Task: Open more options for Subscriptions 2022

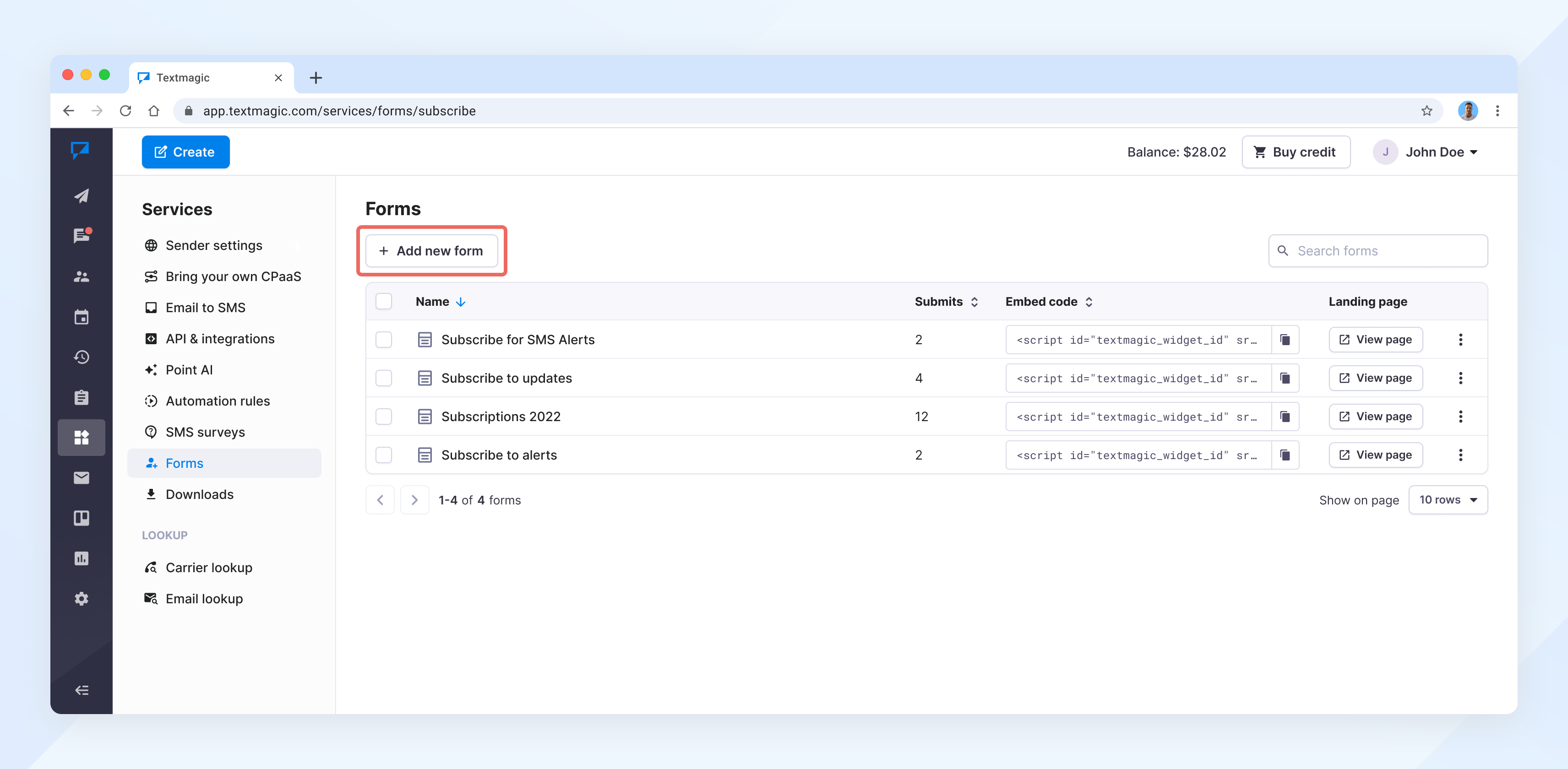Action: pos(1460,417)
